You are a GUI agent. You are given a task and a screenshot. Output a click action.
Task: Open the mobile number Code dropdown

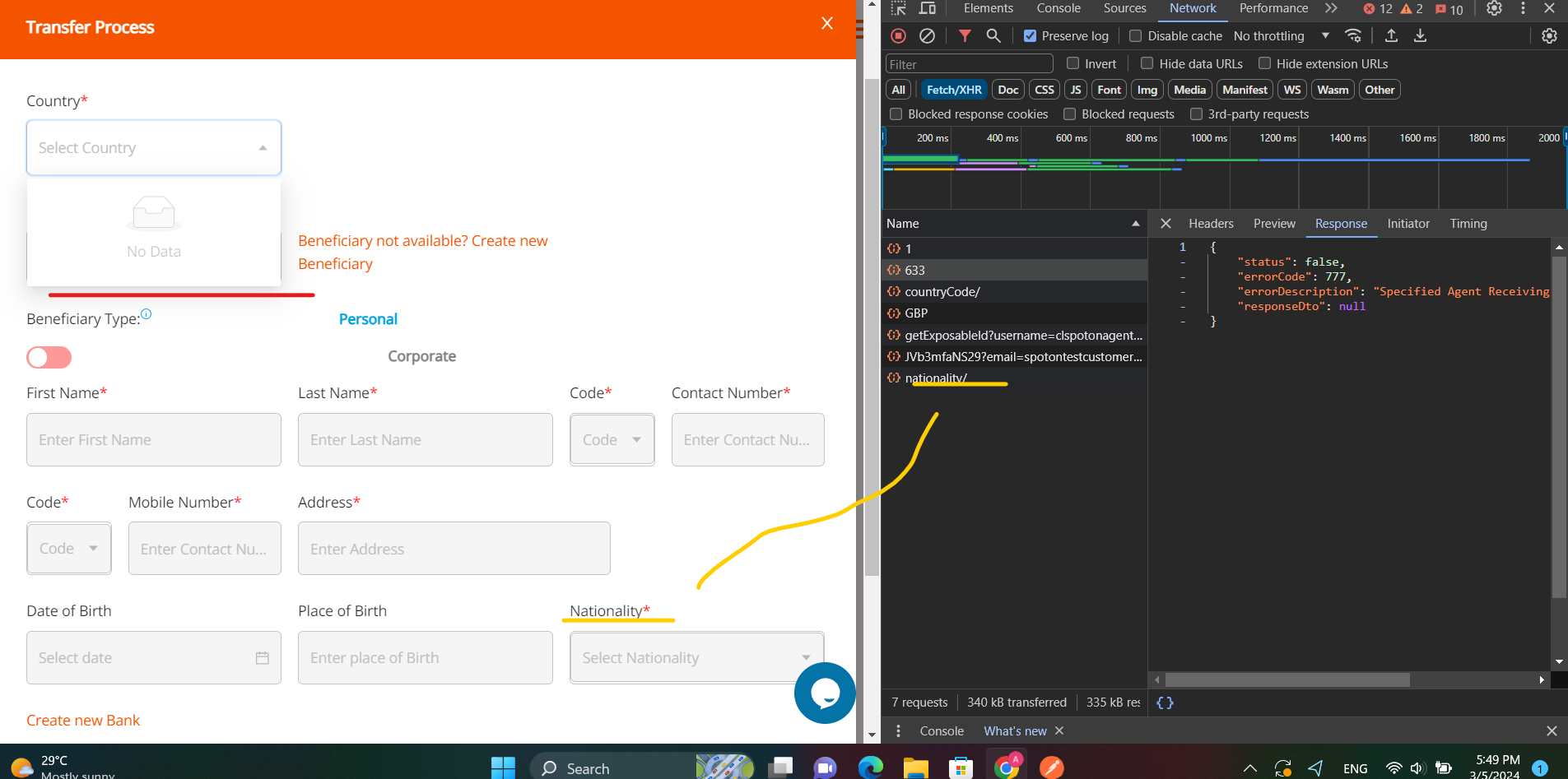(69, 548)
